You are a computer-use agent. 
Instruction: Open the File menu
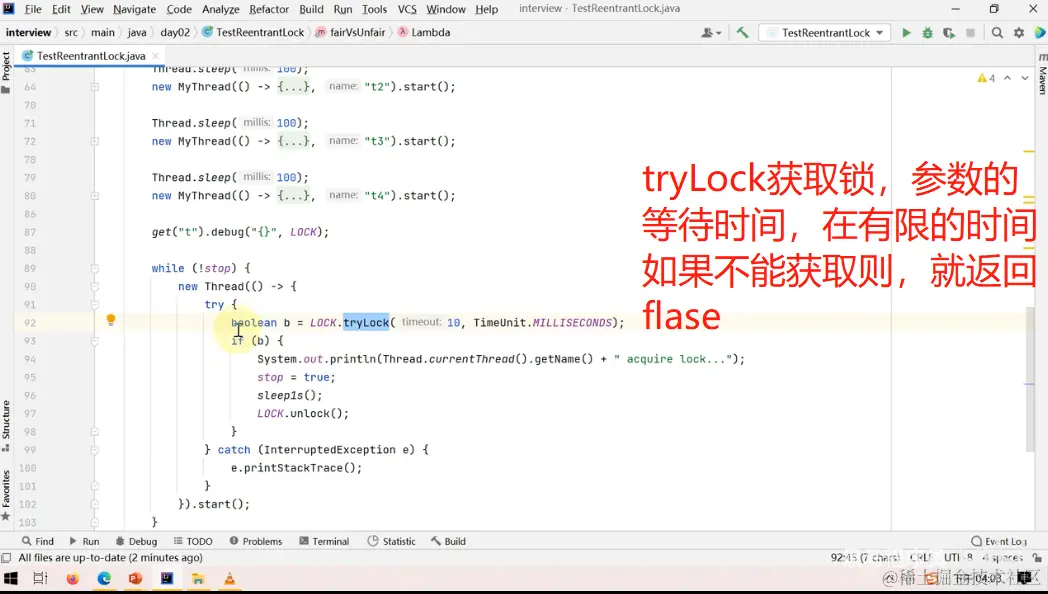[x=33, y=9]
